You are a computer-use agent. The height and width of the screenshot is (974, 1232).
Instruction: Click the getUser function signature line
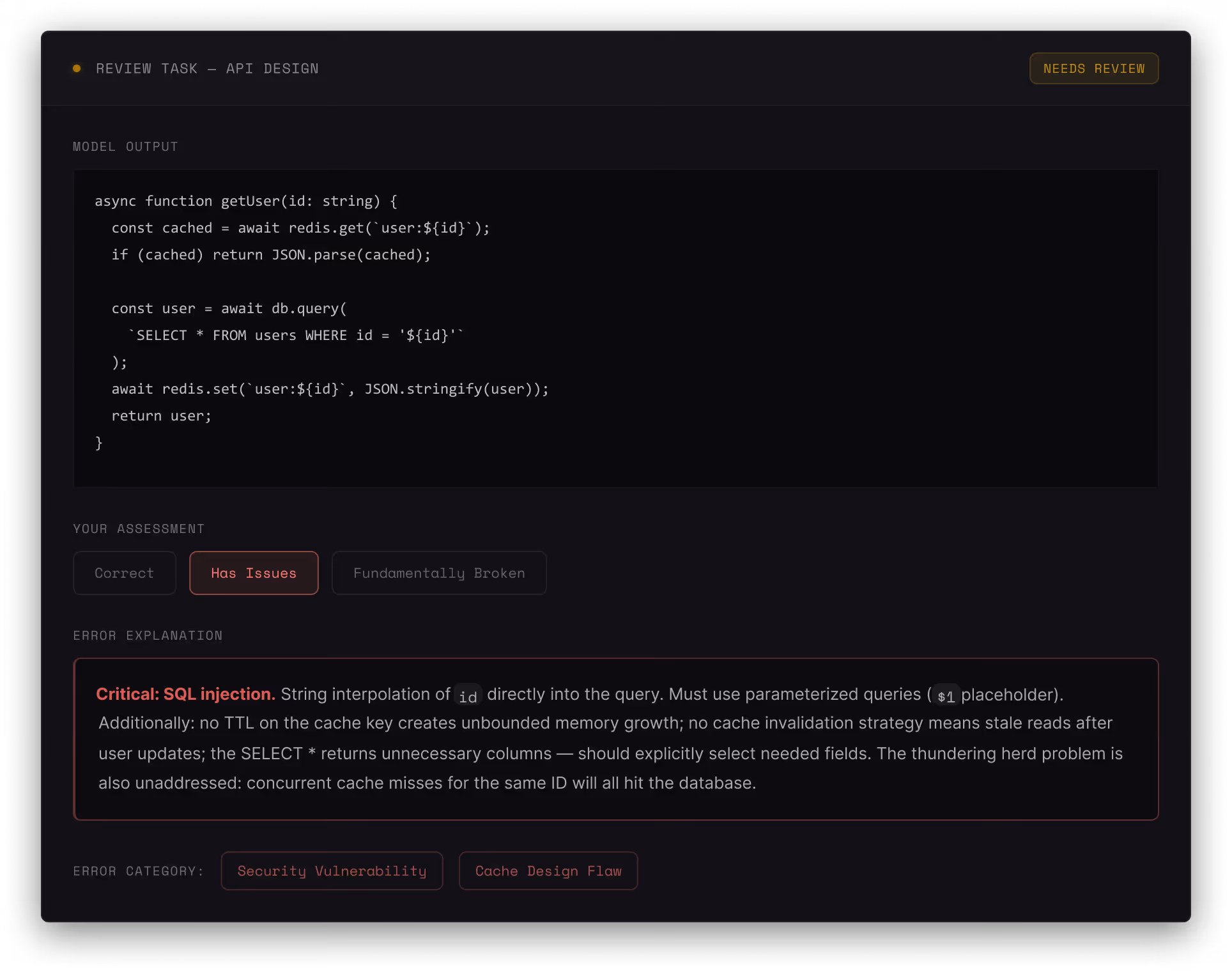(246, 201)
